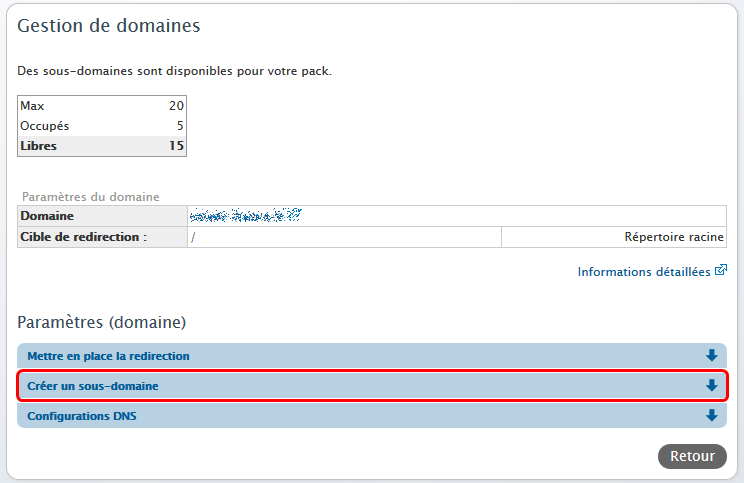Click the blurred domain name value
This screenshot has width=744, height=483.
[246, 215]
